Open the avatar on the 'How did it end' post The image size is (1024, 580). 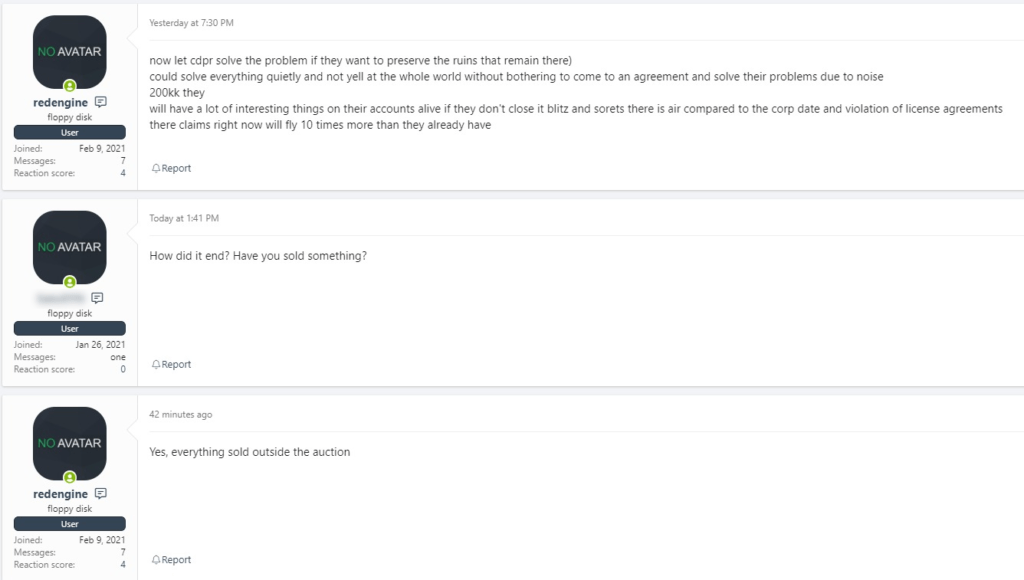pos(69,247)
